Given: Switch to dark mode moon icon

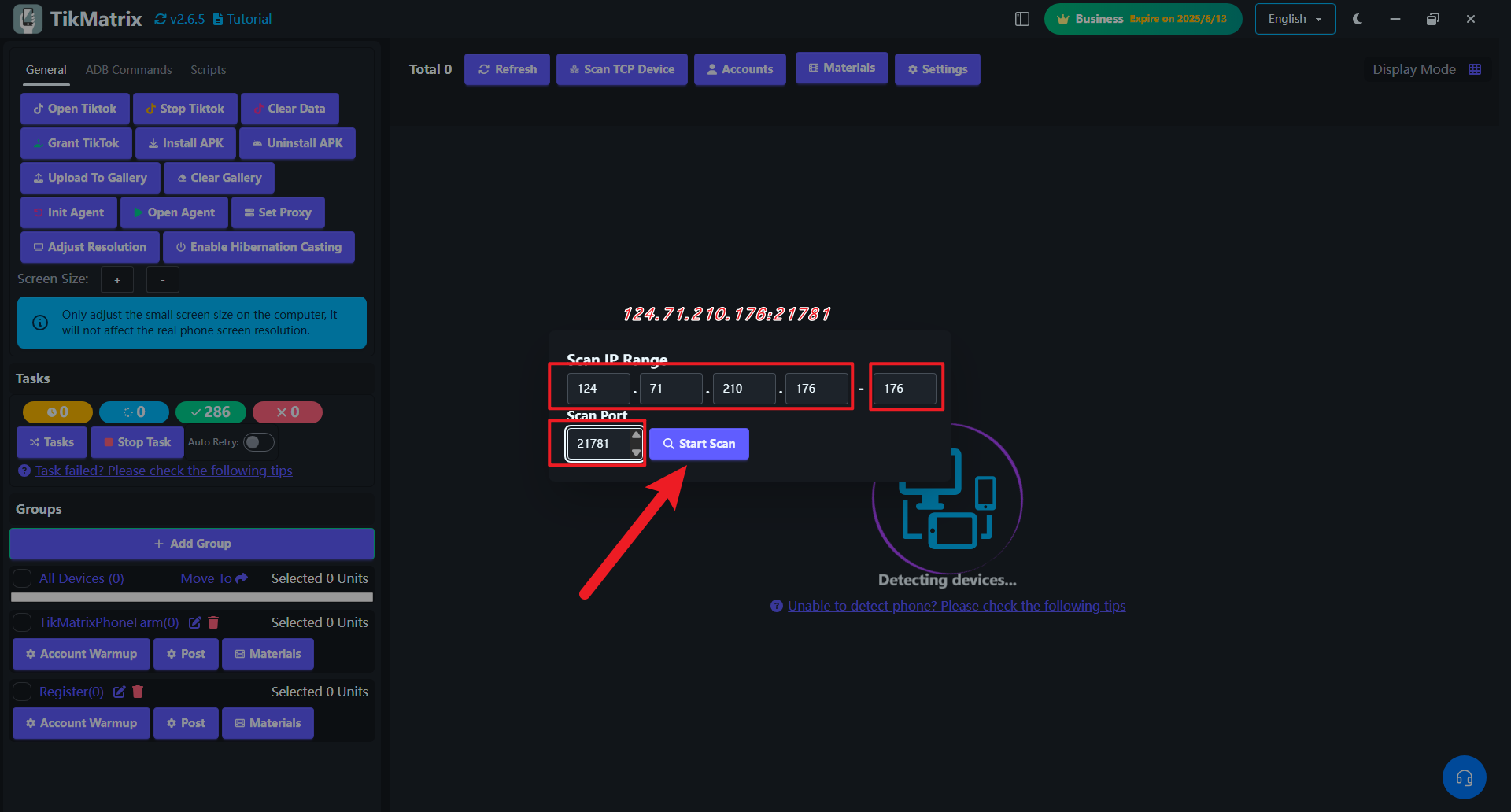Looking at the screenshot, I should pyautogui.click(x=1358, y=19).
